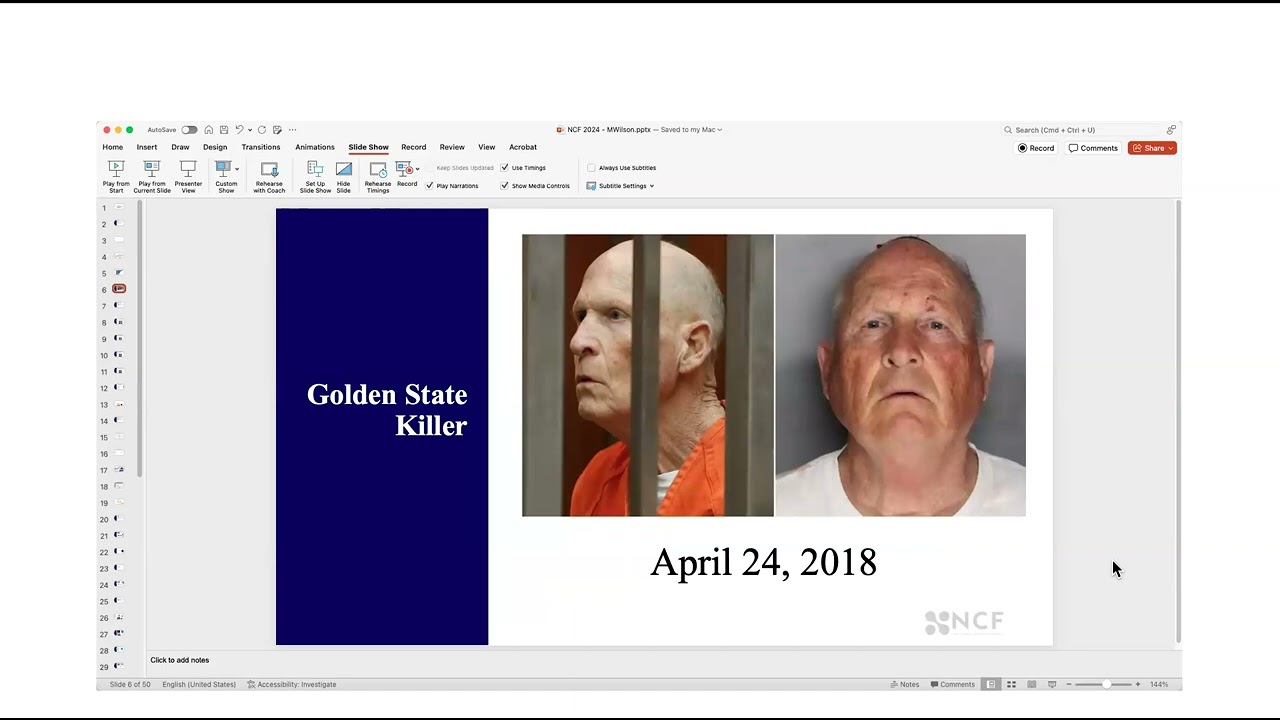Image resolution: width=1280 pixels, height=720 pixels.
Task: Start Slide Show from status bar icon
Action: (1052, 685)
